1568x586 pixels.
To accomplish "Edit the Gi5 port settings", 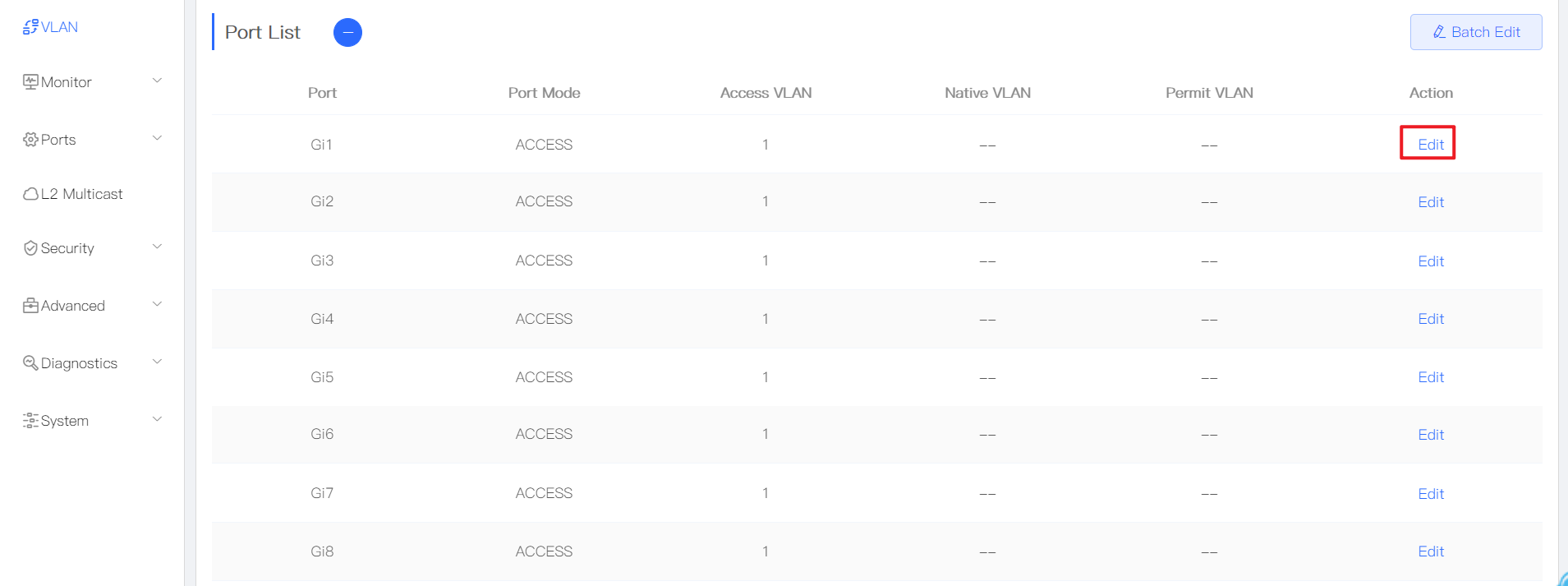I will click(x=1430, y=377).
